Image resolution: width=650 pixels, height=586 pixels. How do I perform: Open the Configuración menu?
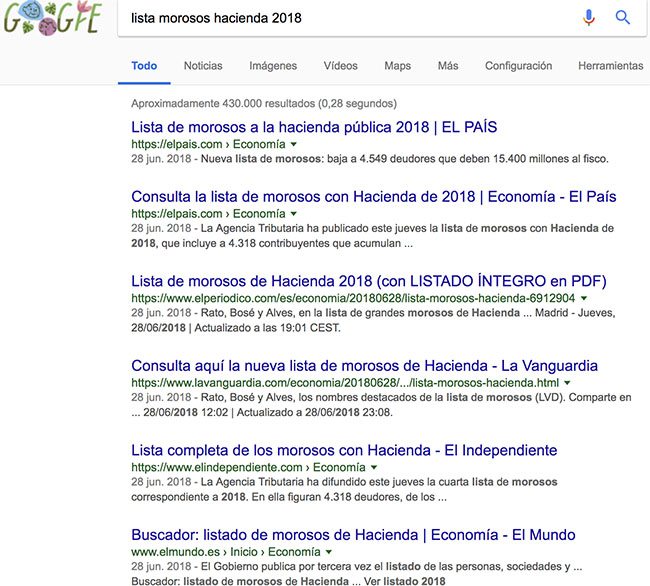tap(519, 66)
